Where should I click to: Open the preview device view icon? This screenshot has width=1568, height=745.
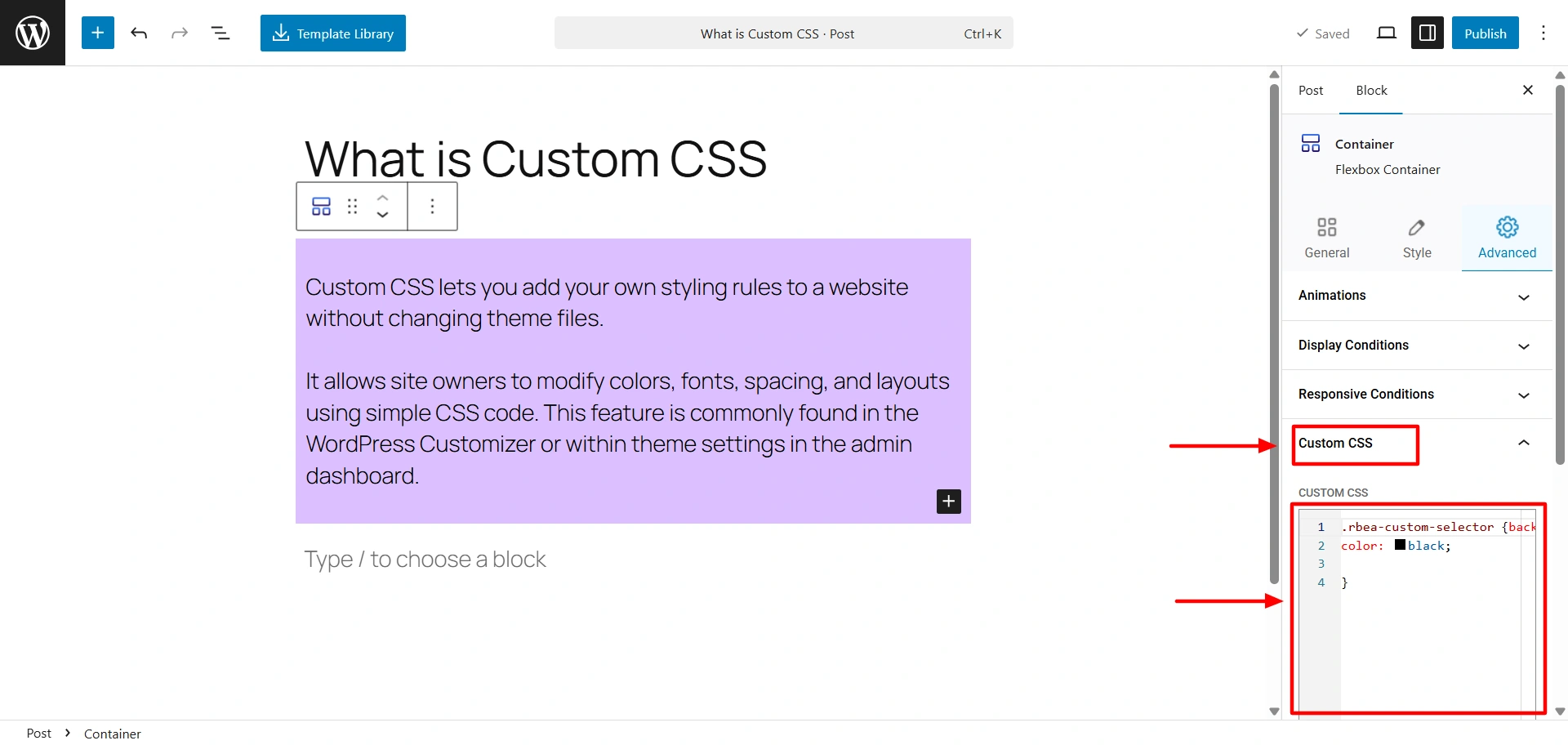[1387, 33]
